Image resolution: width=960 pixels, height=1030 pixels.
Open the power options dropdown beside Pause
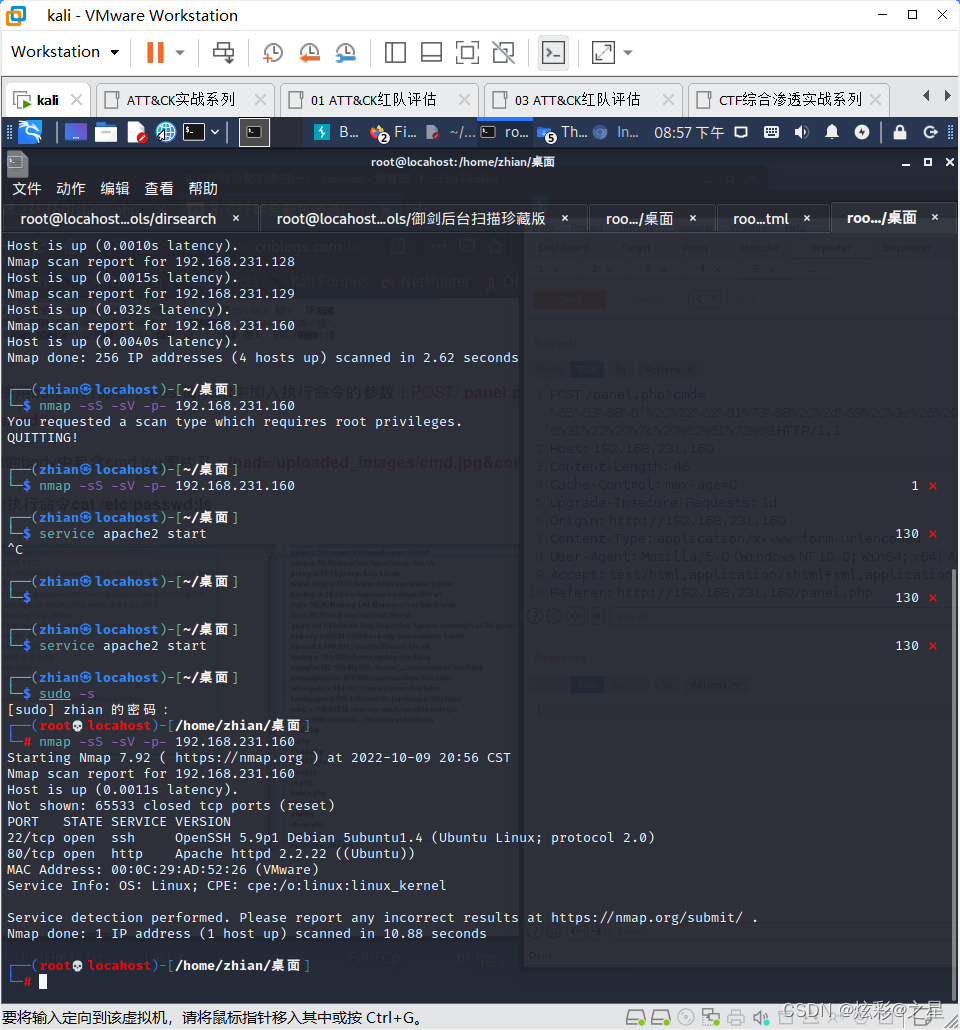pos(179,53)
